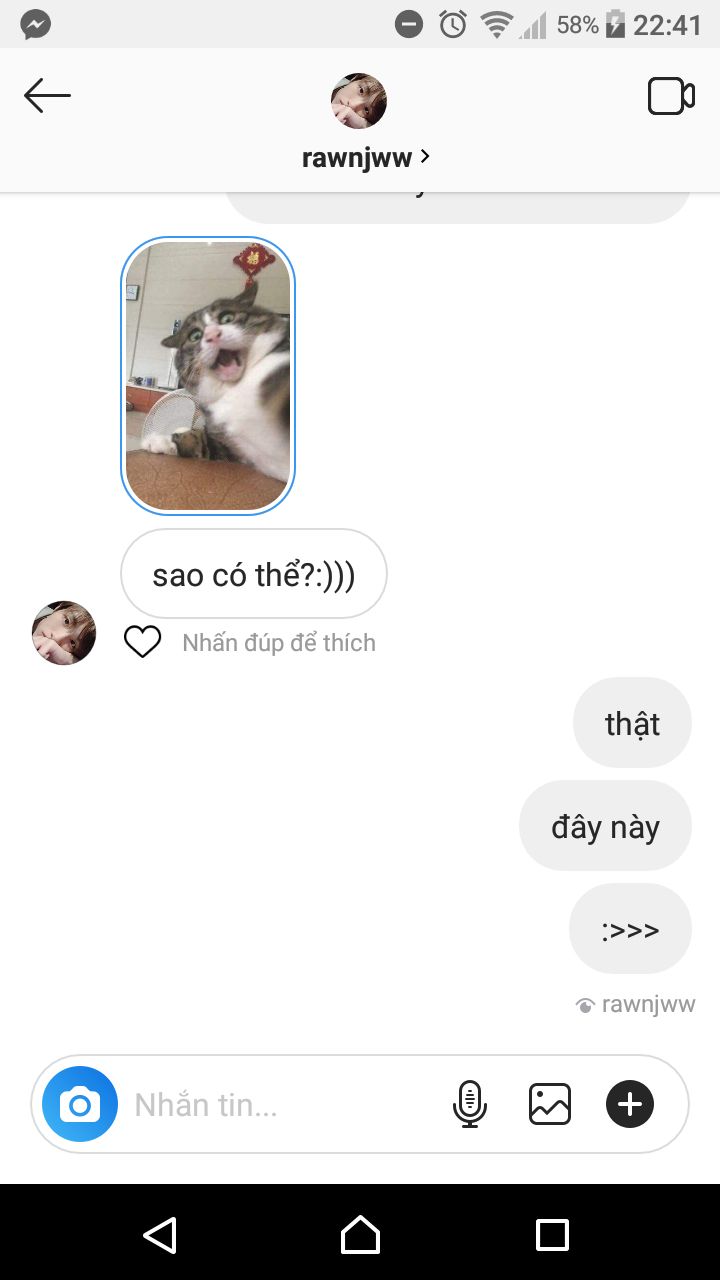Expand profile details via rawnjww chevron

click(425, 156)
